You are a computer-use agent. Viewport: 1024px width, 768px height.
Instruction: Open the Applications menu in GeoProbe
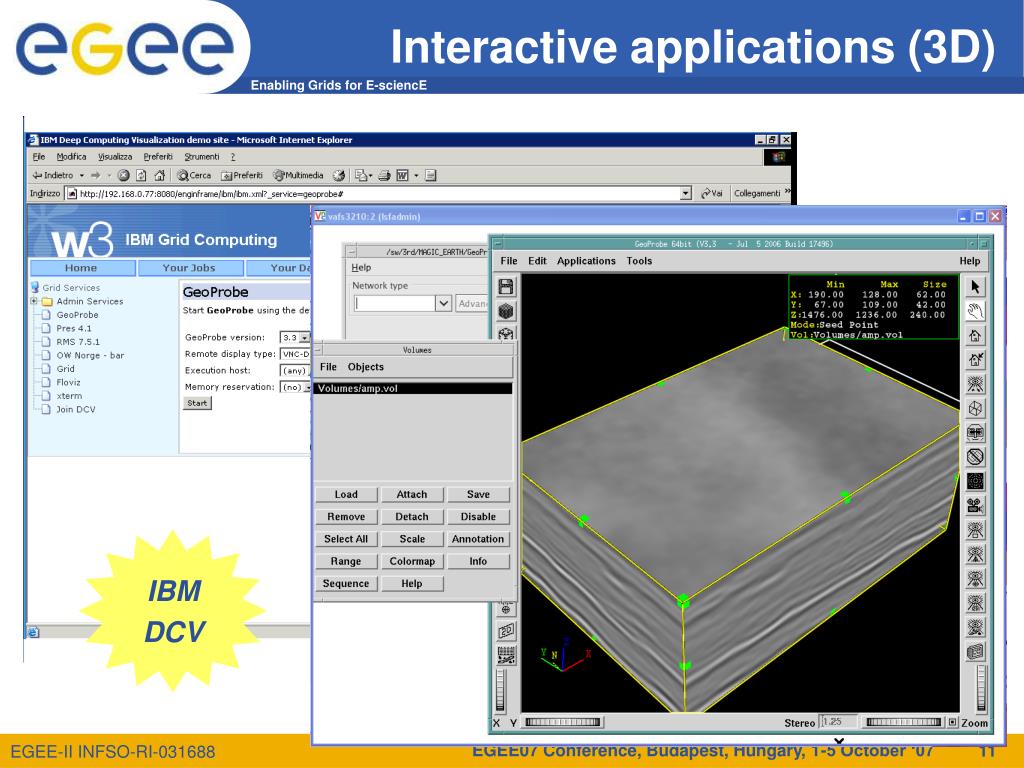coord(586,261)
